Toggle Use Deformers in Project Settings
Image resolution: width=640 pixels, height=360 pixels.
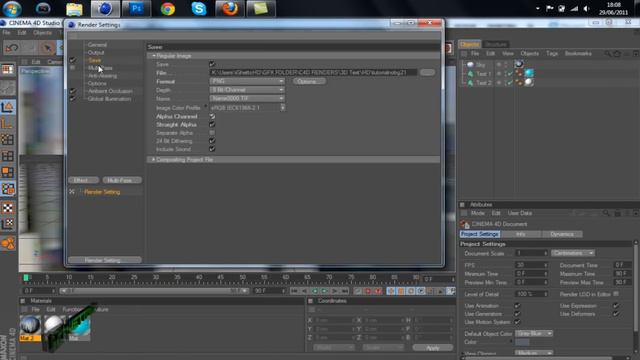tap(616, 314)
